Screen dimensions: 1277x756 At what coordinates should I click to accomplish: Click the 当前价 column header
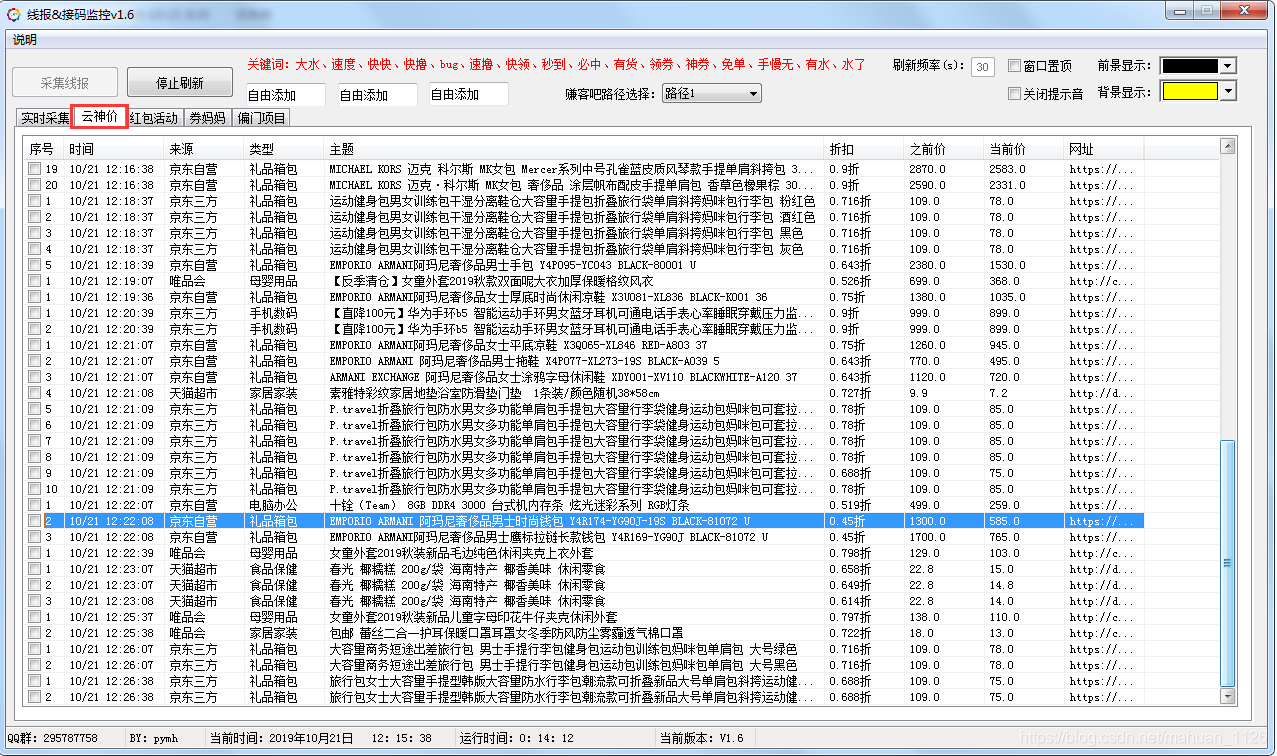1026,149
